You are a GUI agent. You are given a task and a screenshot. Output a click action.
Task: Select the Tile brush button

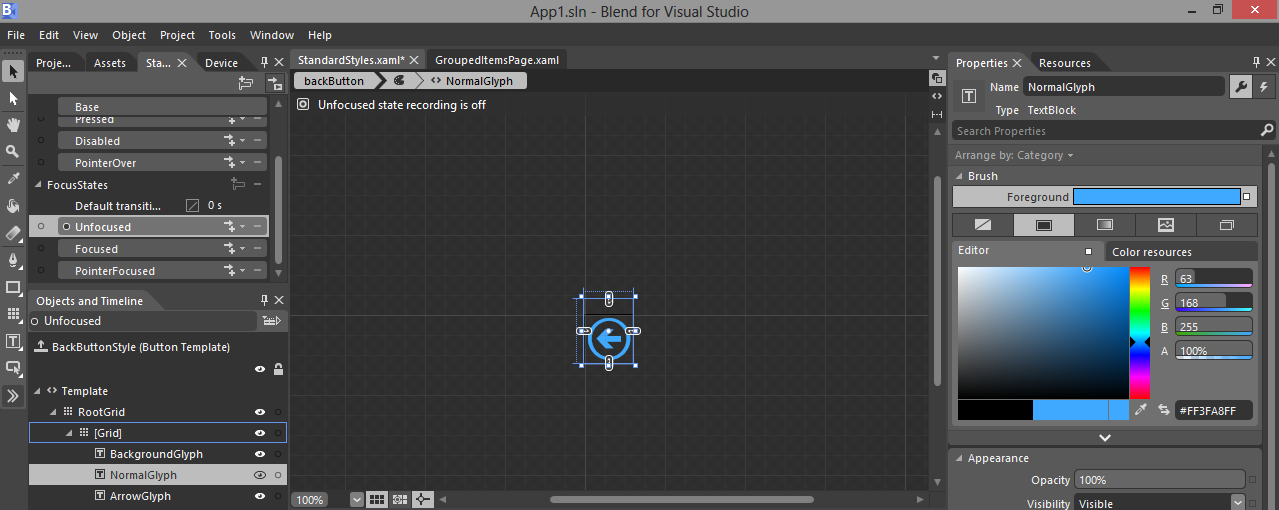click(x=1166, y=225)
